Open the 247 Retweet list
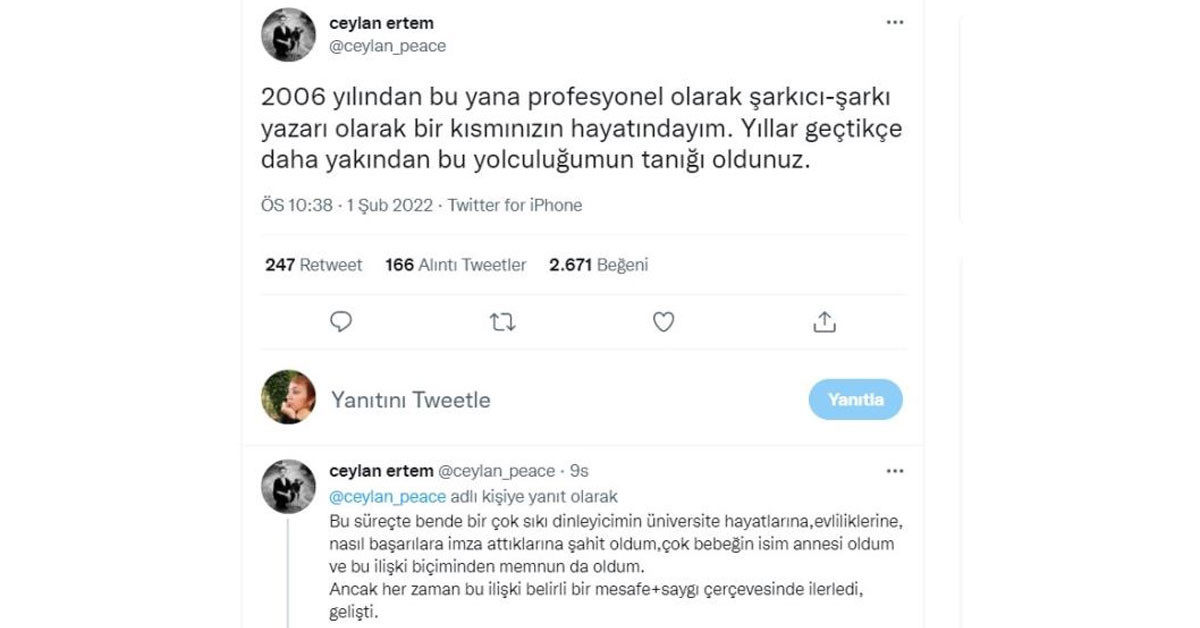Viewport: 1200px width, 628px height. 313,265
